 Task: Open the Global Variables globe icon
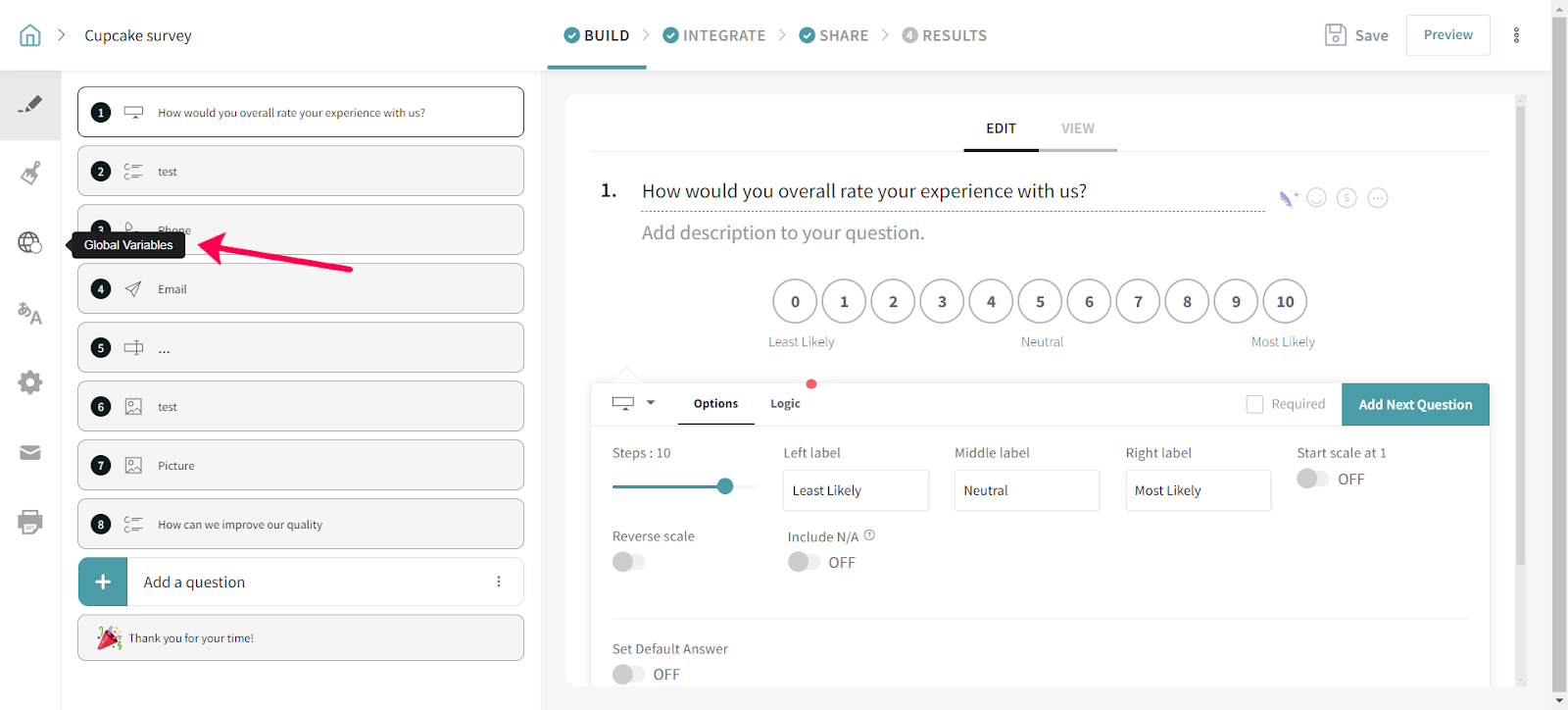coord(30,243)
